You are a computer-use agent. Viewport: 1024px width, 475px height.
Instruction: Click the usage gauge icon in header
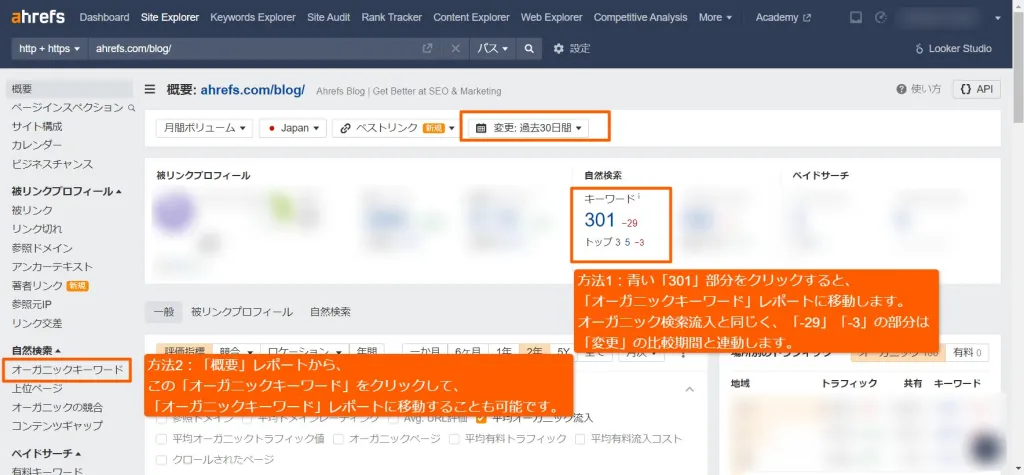click(x=879, y=18)
